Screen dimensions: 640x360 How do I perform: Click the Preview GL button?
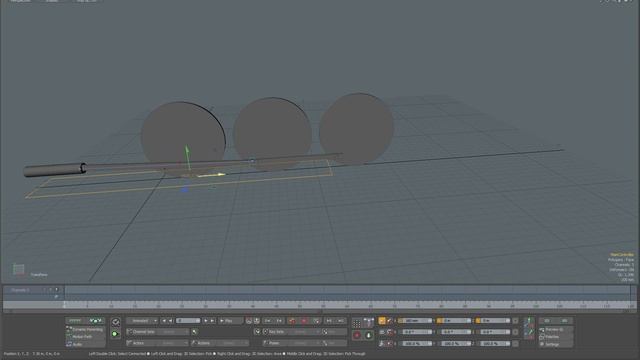(x=556, y=329)
